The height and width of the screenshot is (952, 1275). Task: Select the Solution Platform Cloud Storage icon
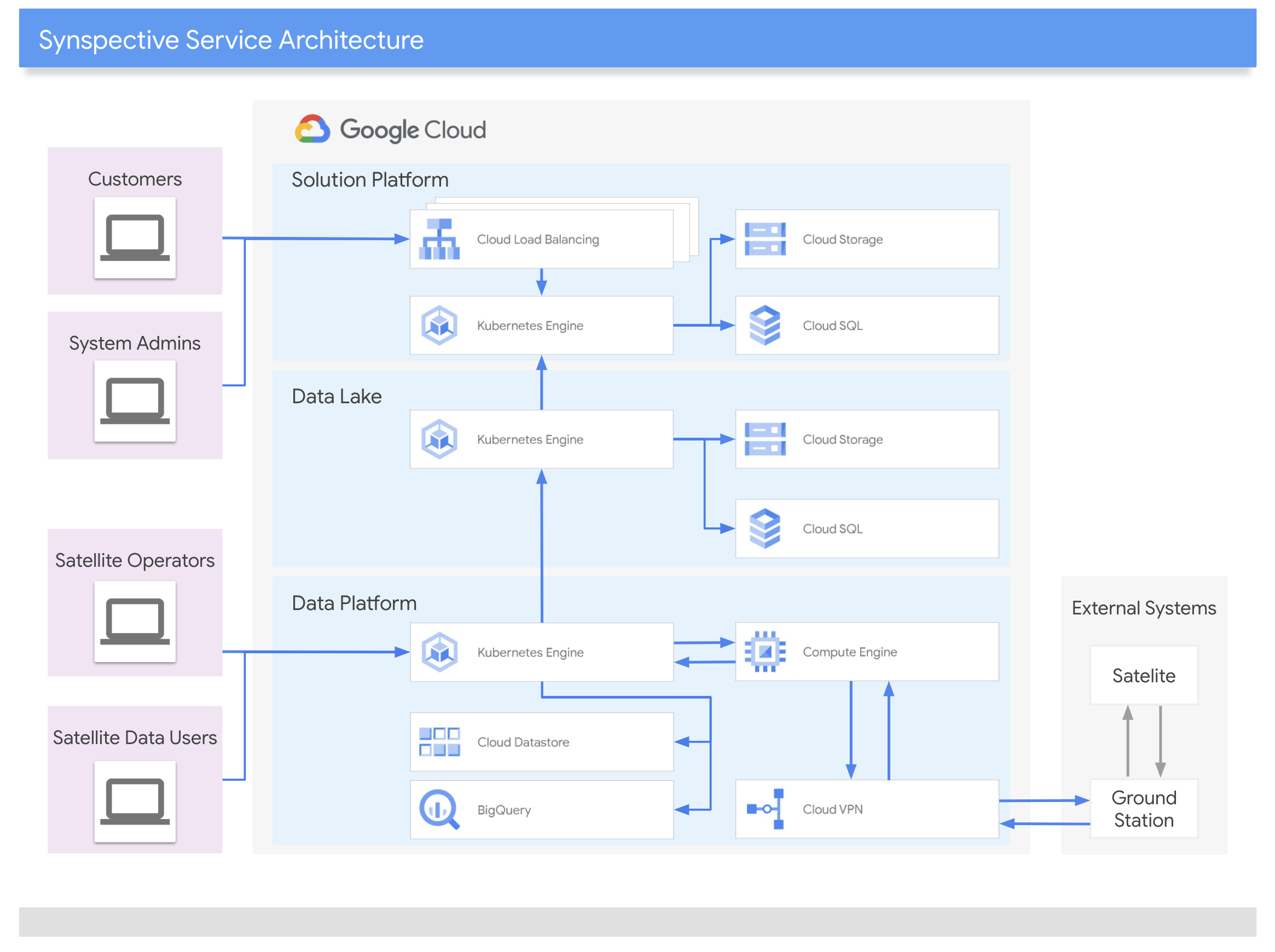tap(765, 239)
